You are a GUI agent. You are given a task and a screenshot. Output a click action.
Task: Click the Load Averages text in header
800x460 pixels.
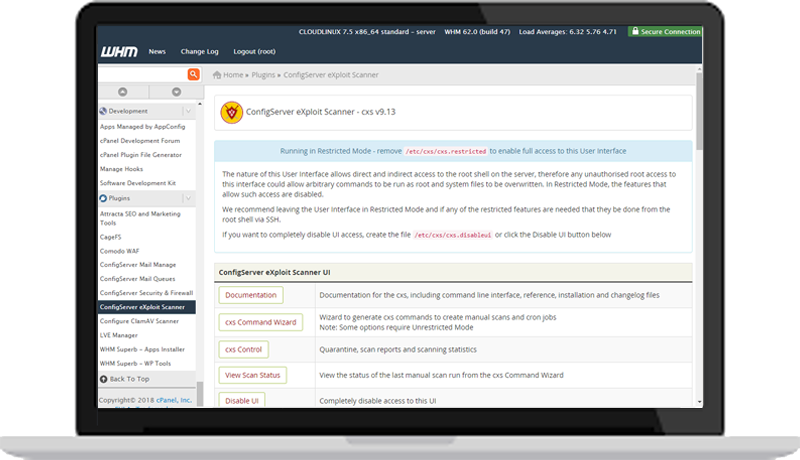(x=568, y=32)
